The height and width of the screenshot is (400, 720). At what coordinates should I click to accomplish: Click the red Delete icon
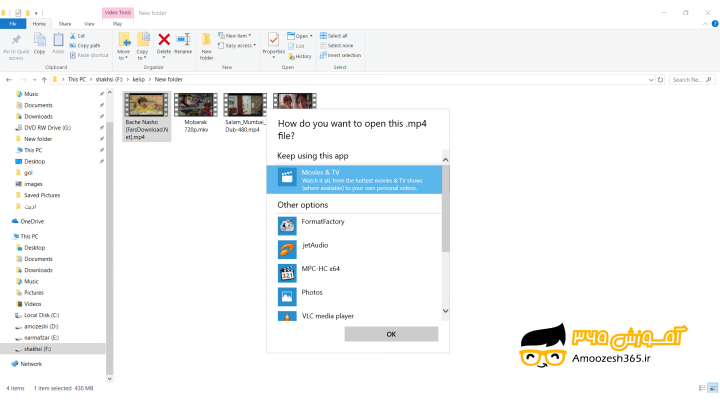[164, 39]
